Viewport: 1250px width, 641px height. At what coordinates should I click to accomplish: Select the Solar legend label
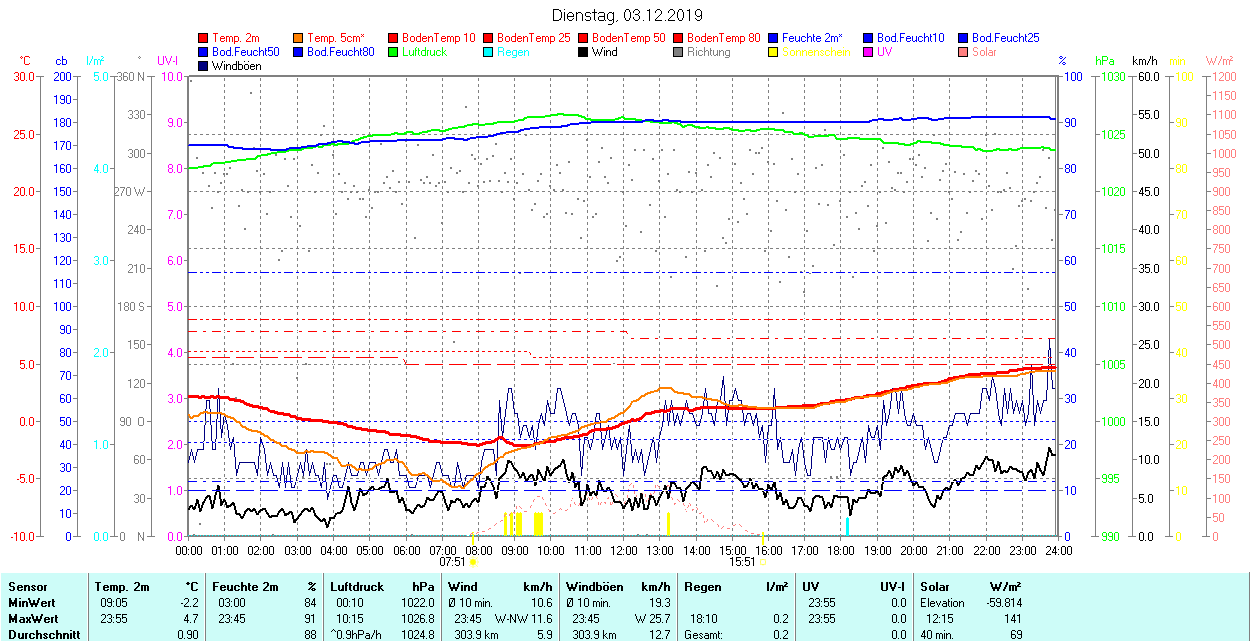click(984, 52)
